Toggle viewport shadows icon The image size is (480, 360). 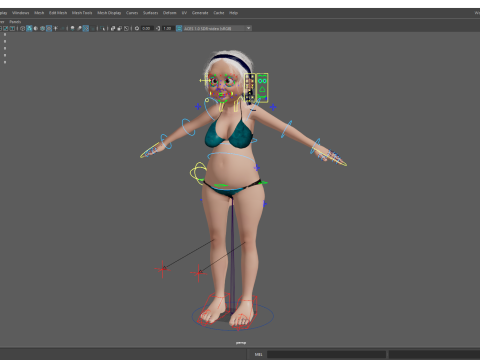point(62,28)
